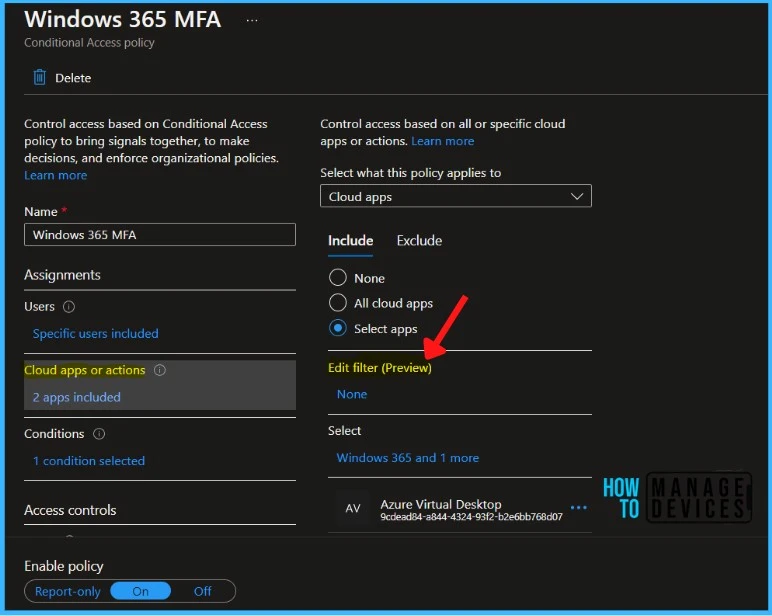Click None under Edit filter (Preview)
This screenshot has width=772, height=616.
352,394
